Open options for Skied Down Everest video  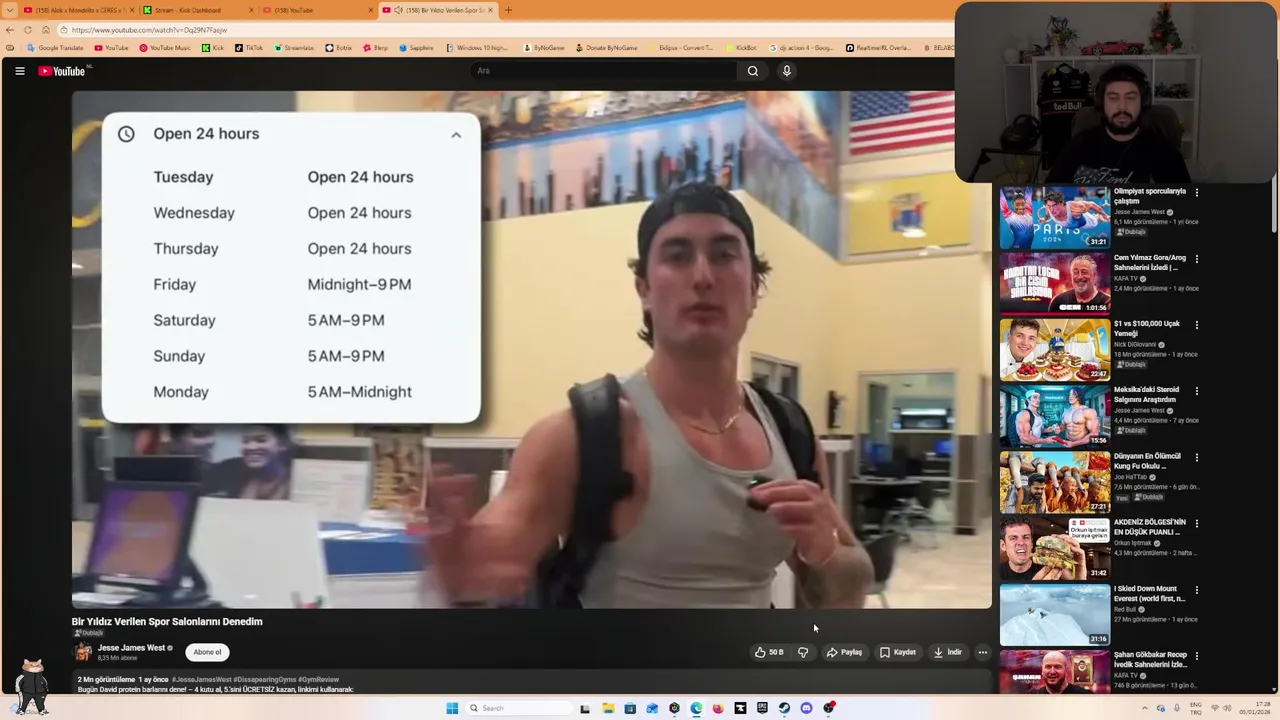coord(1197,590)
